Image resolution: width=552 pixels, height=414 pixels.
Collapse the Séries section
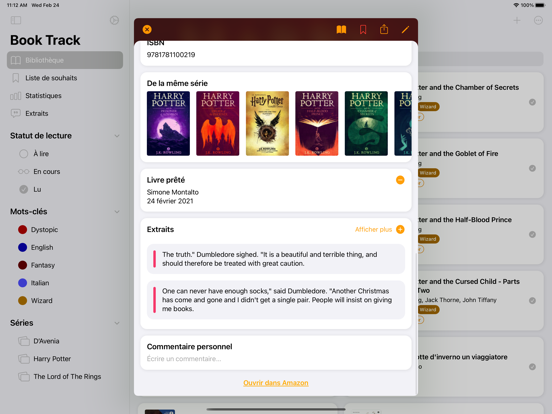point(117,323)
